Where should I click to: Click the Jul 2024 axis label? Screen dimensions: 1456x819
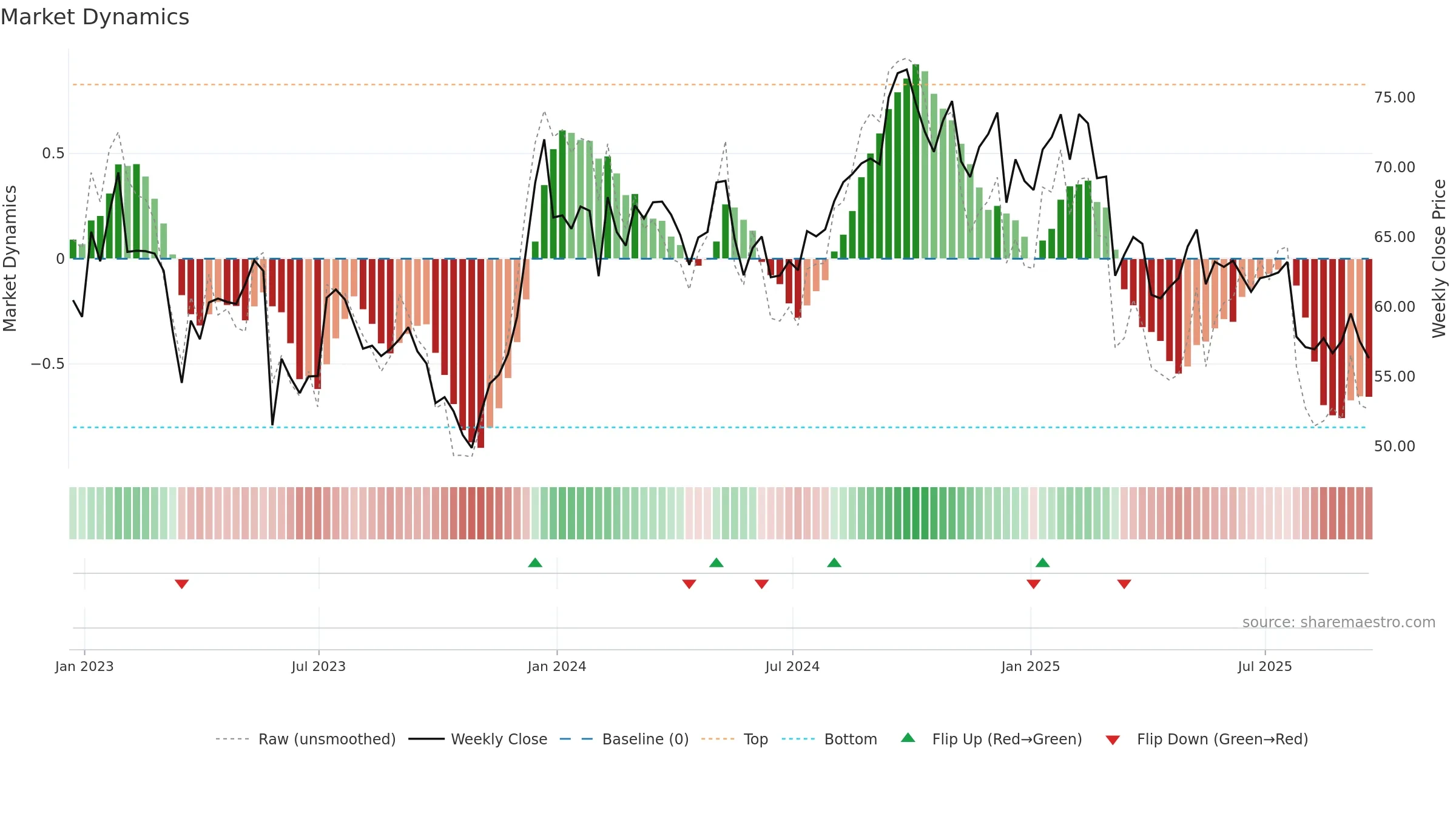[x=792, y=666]
